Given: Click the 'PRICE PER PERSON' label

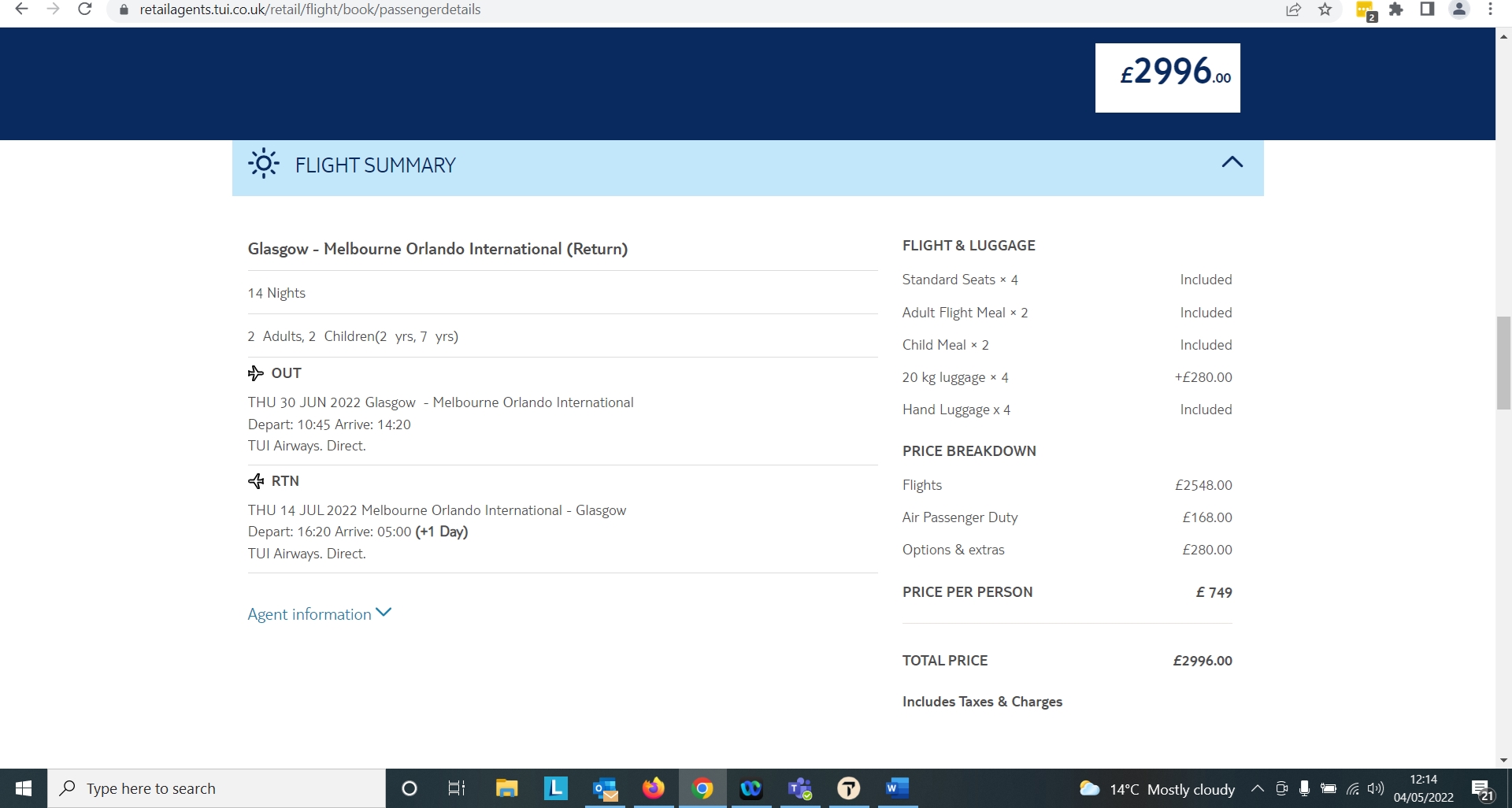Looking at the screenshot, I should coord(968,592).
